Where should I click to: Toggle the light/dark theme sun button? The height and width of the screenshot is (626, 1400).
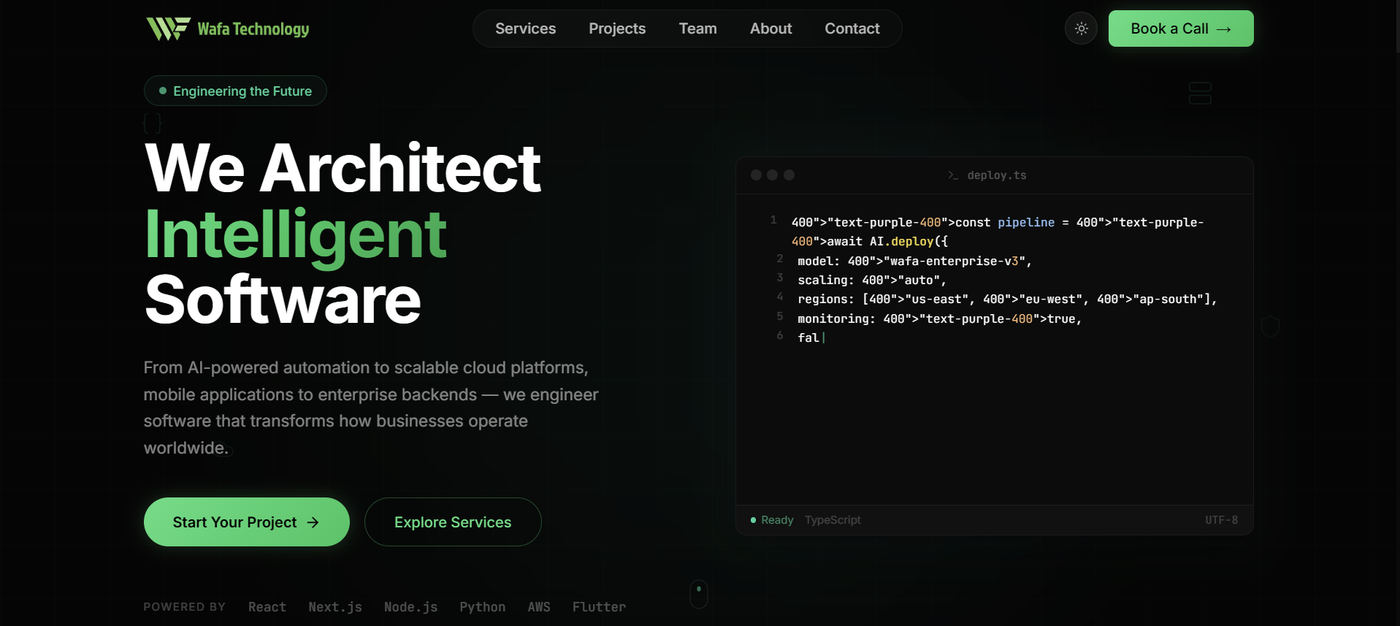tap(1081, 29)
